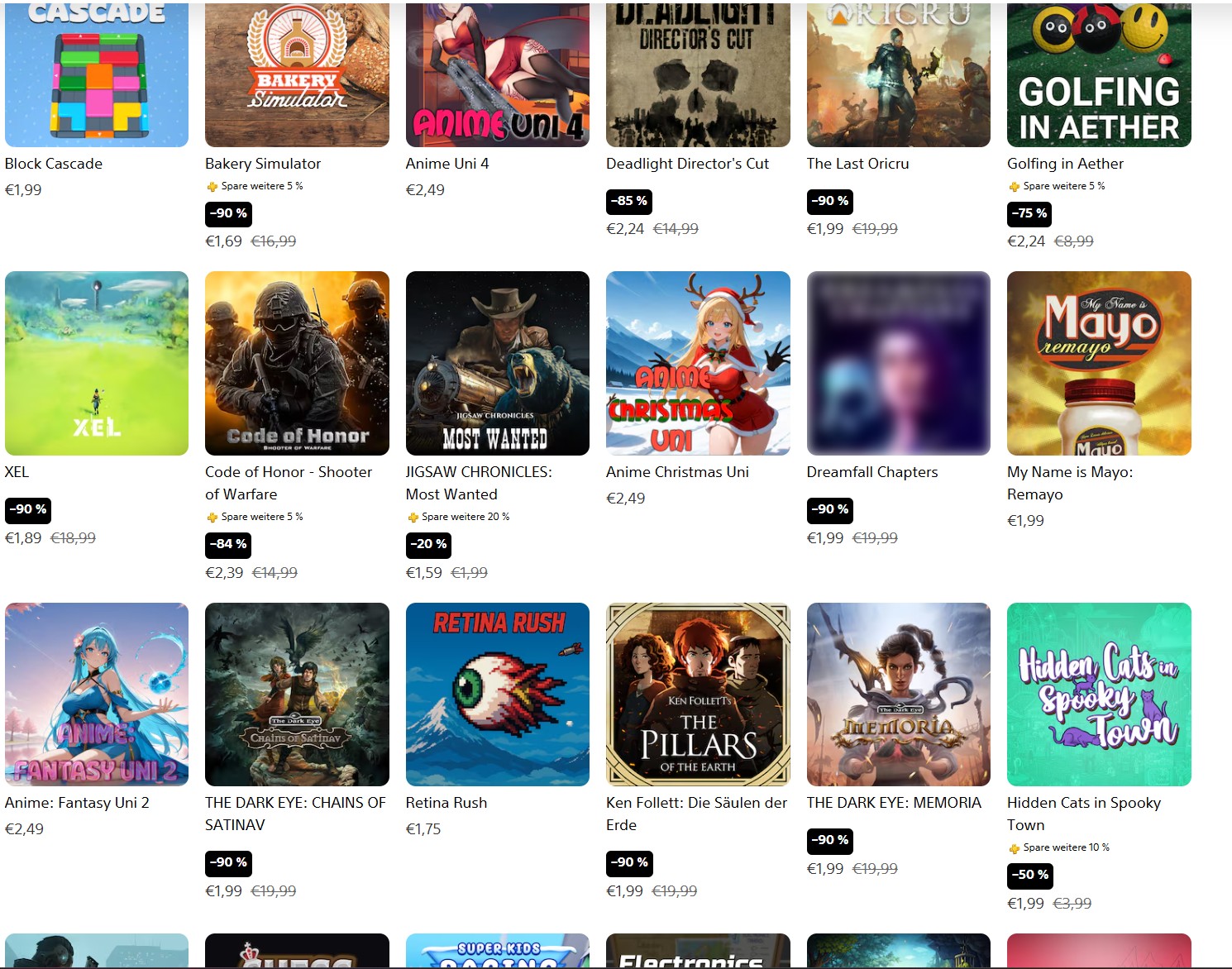Screen dimensions: 1232x969
Task: Click Chains of Satinav's -90 % badge
Action: [228, 862]
